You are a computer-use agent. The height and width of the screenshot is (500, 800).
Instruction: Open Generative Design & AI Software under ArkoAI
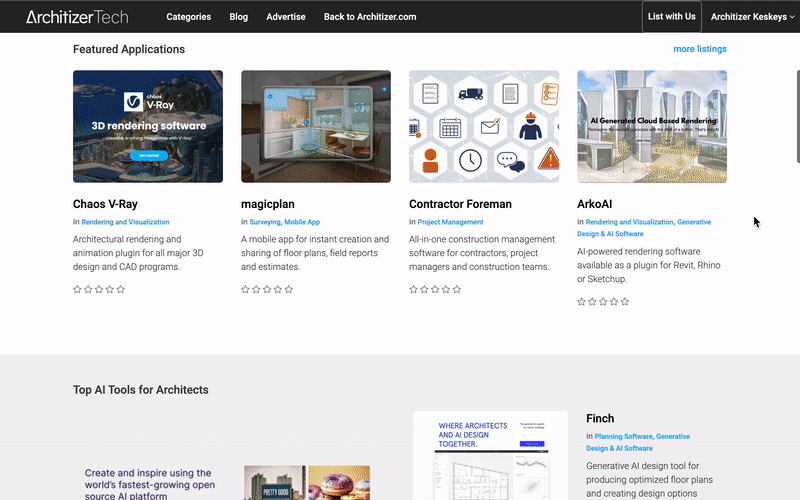pyautogui.click(x=644, y=228)
